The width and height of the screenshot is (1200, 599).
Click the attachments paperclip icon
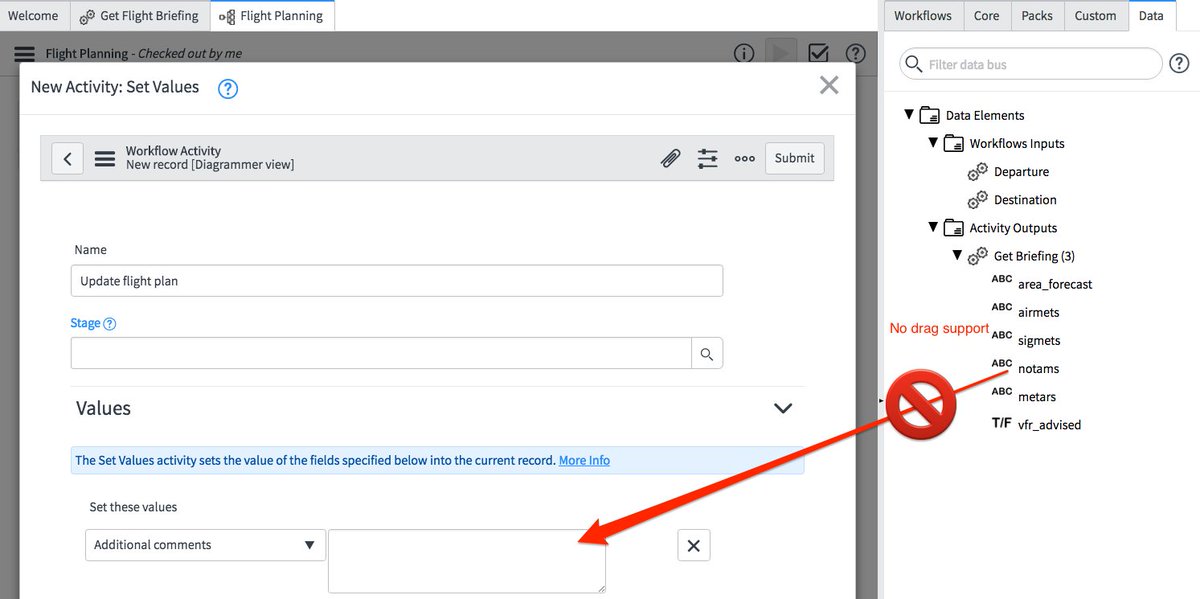pos(671,158)
